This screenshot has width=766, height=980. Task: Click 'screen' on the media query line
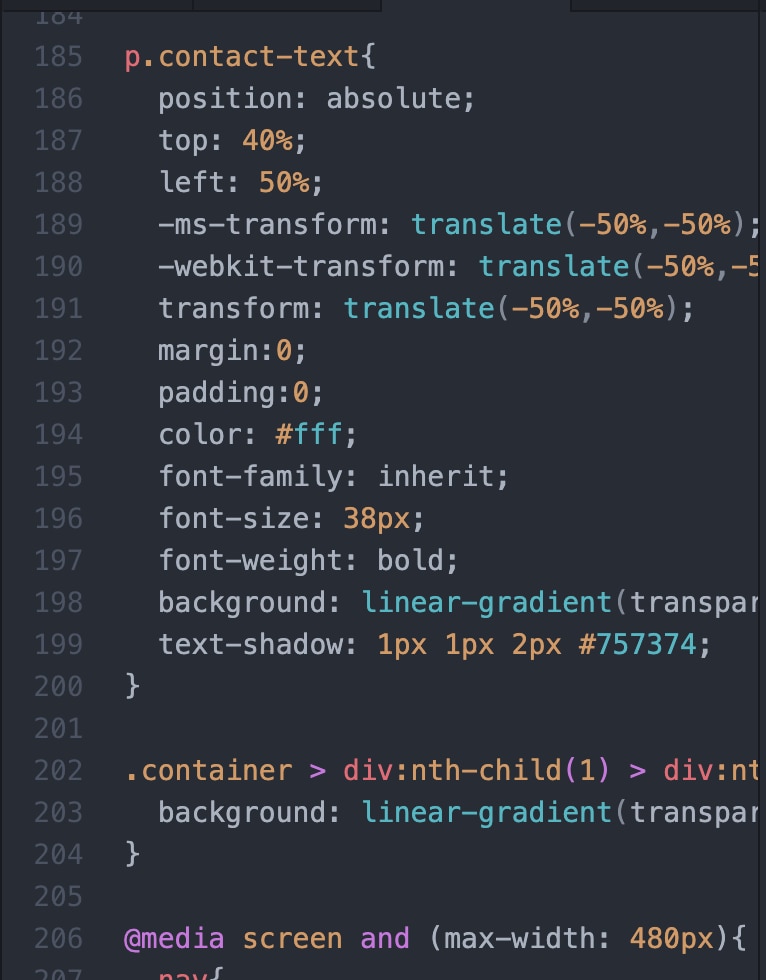click(x=292, y=939)
